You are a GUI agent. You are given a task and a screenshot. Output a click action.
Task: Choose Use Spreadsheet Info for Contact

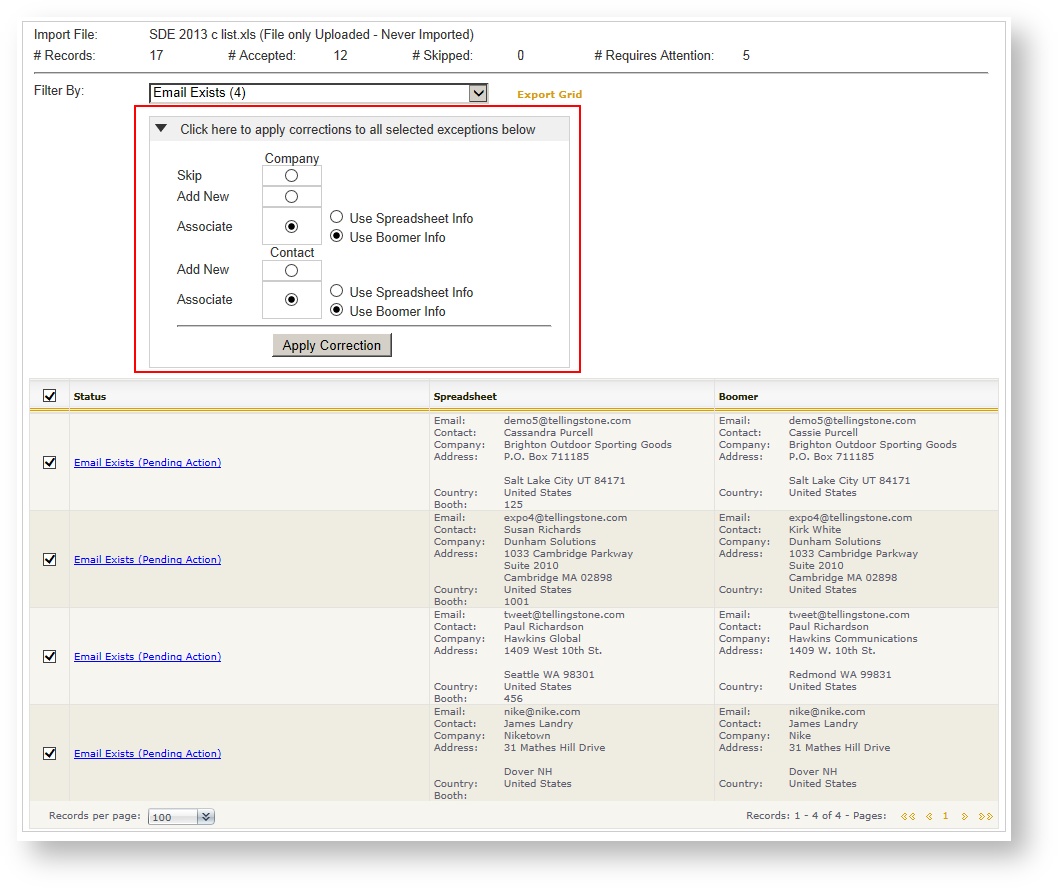336,290
